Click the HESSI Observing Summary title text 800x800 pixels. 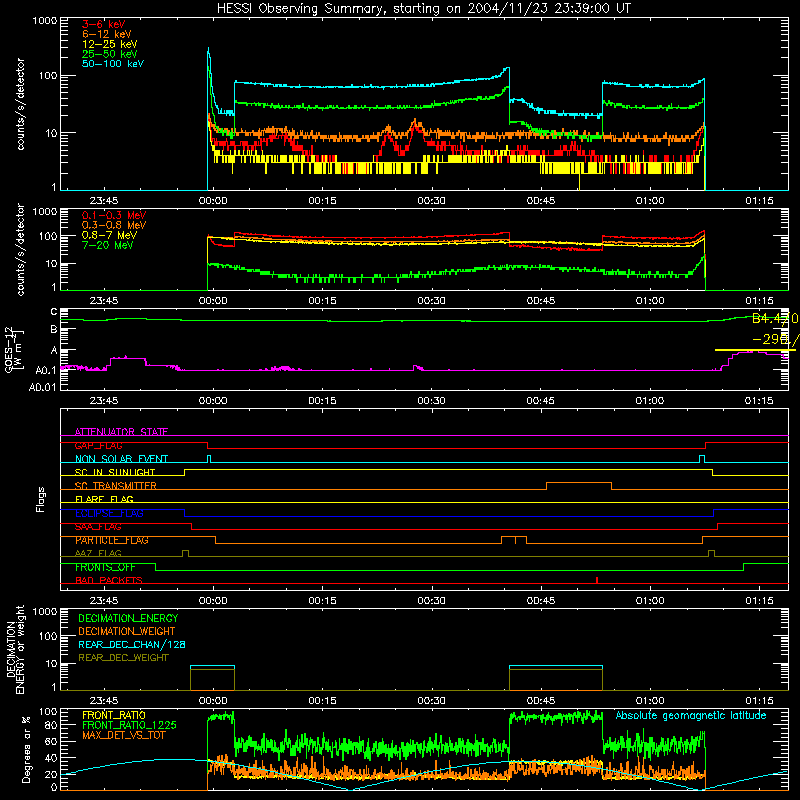[424, 8]
